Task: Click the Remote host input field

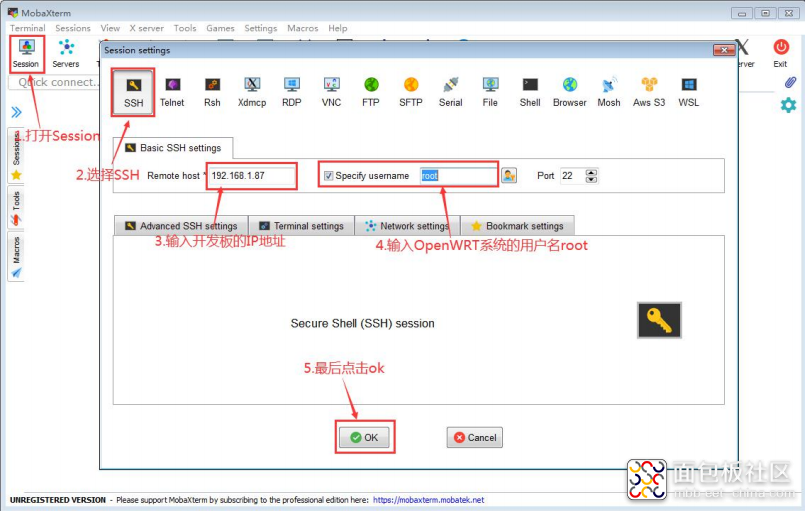Action: (252, 176)
